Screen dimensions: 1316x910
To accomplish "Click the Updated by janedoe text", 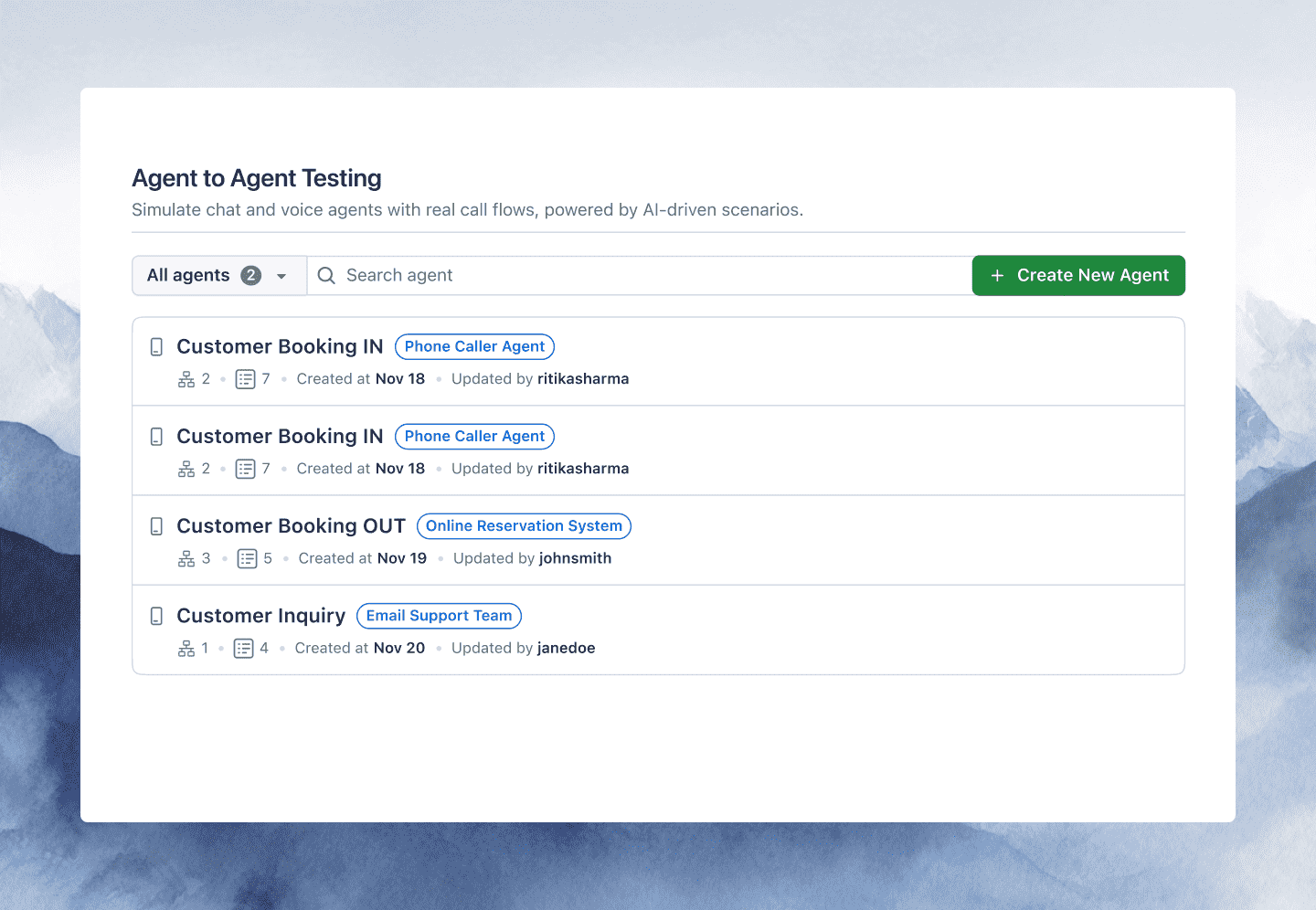I will (x=524, y=648).
